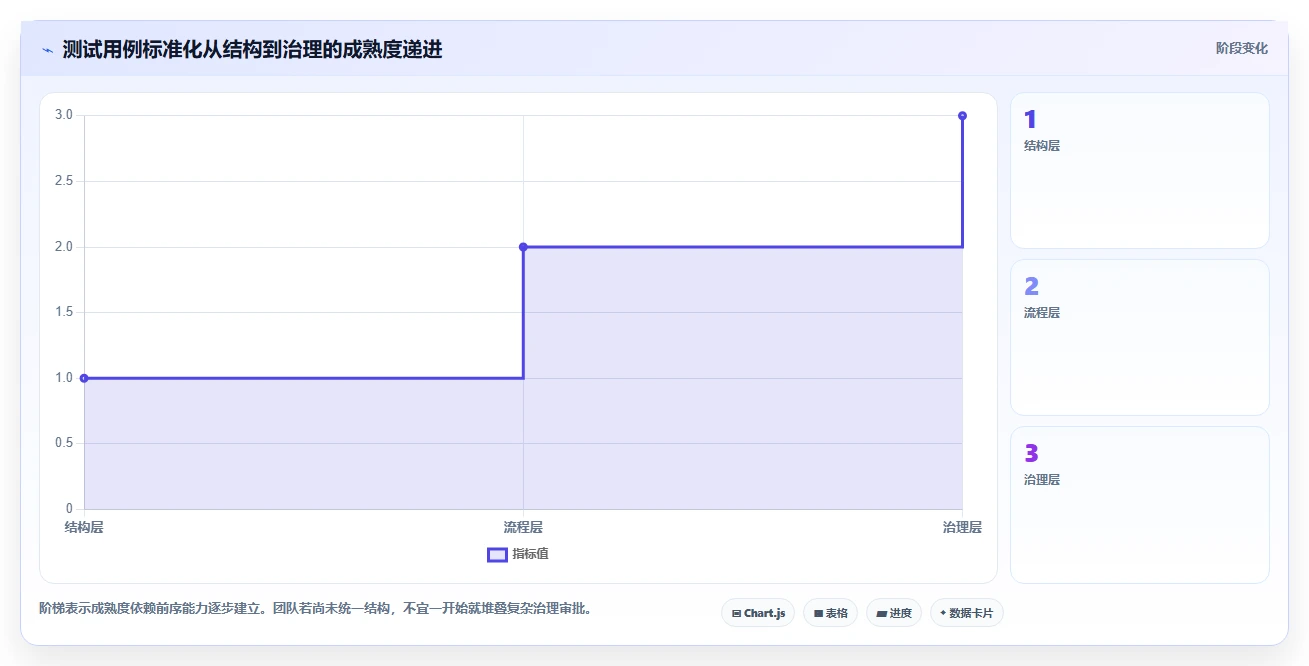Open the 流程层 data card

tap(1139, 337)
